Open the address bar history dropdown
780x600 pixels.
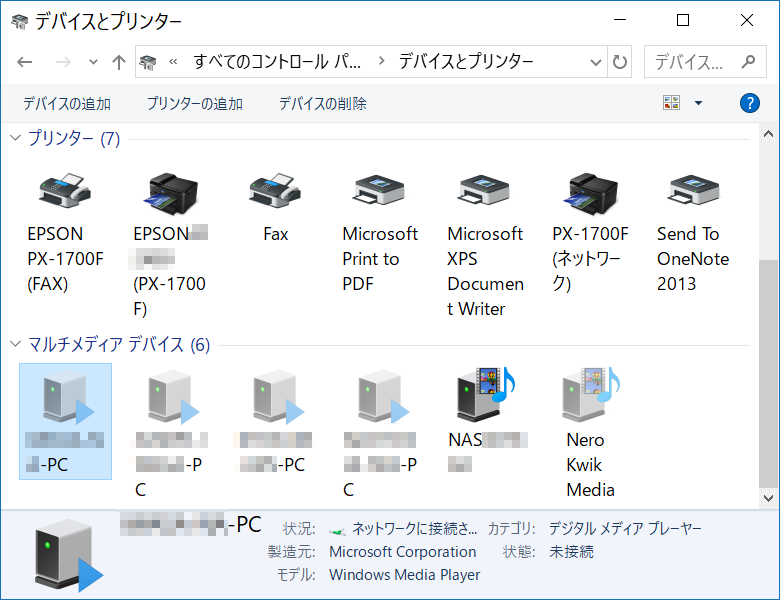click(x=595, y=62)
